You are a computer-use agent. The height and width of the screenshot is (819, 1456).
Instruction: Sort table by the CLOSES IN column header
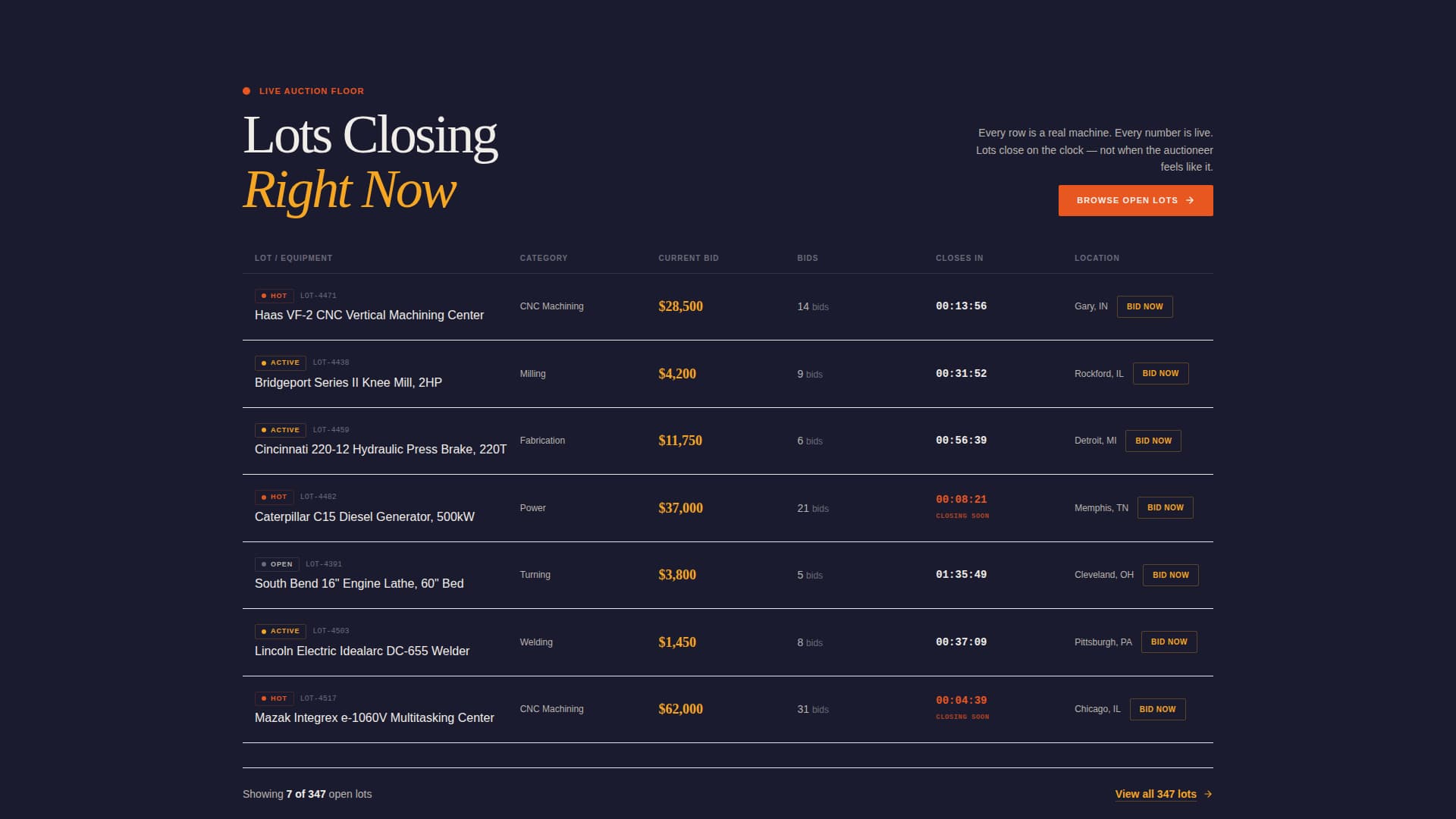coord(959,258)
